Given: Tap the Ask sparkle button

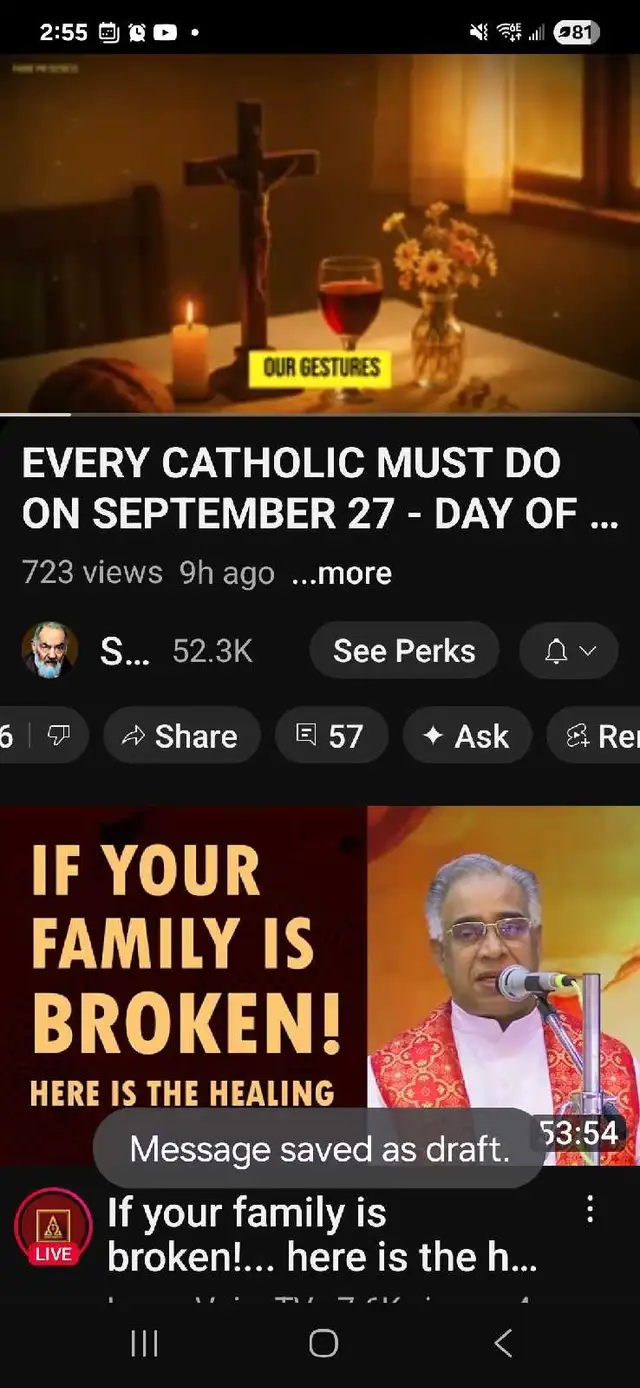Looking at the screenshot, I should [x=467, y=736].
